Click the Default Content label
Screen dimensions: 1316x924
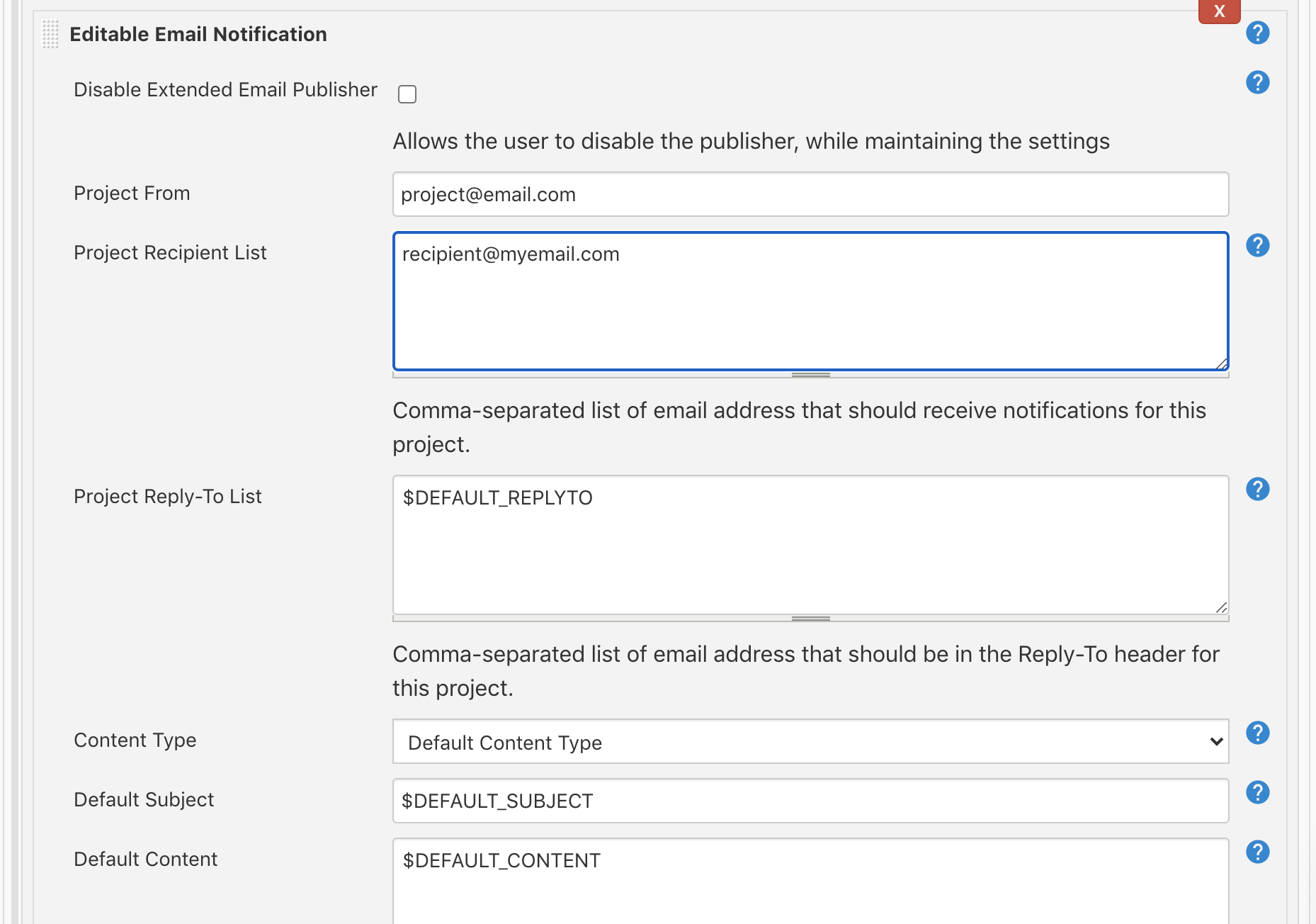(145, 860)
